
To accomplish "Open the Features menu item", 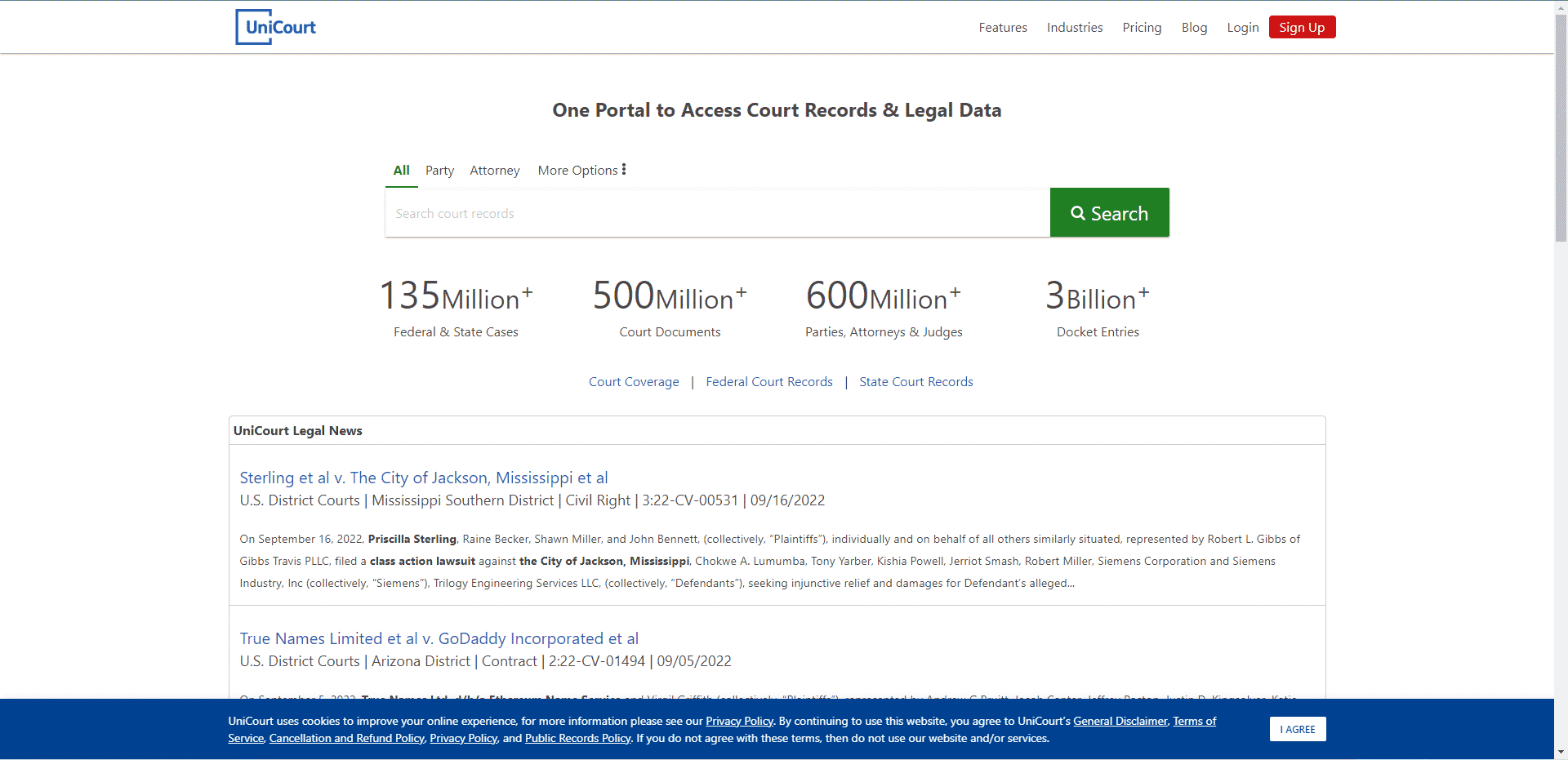I will point(1003,28).
